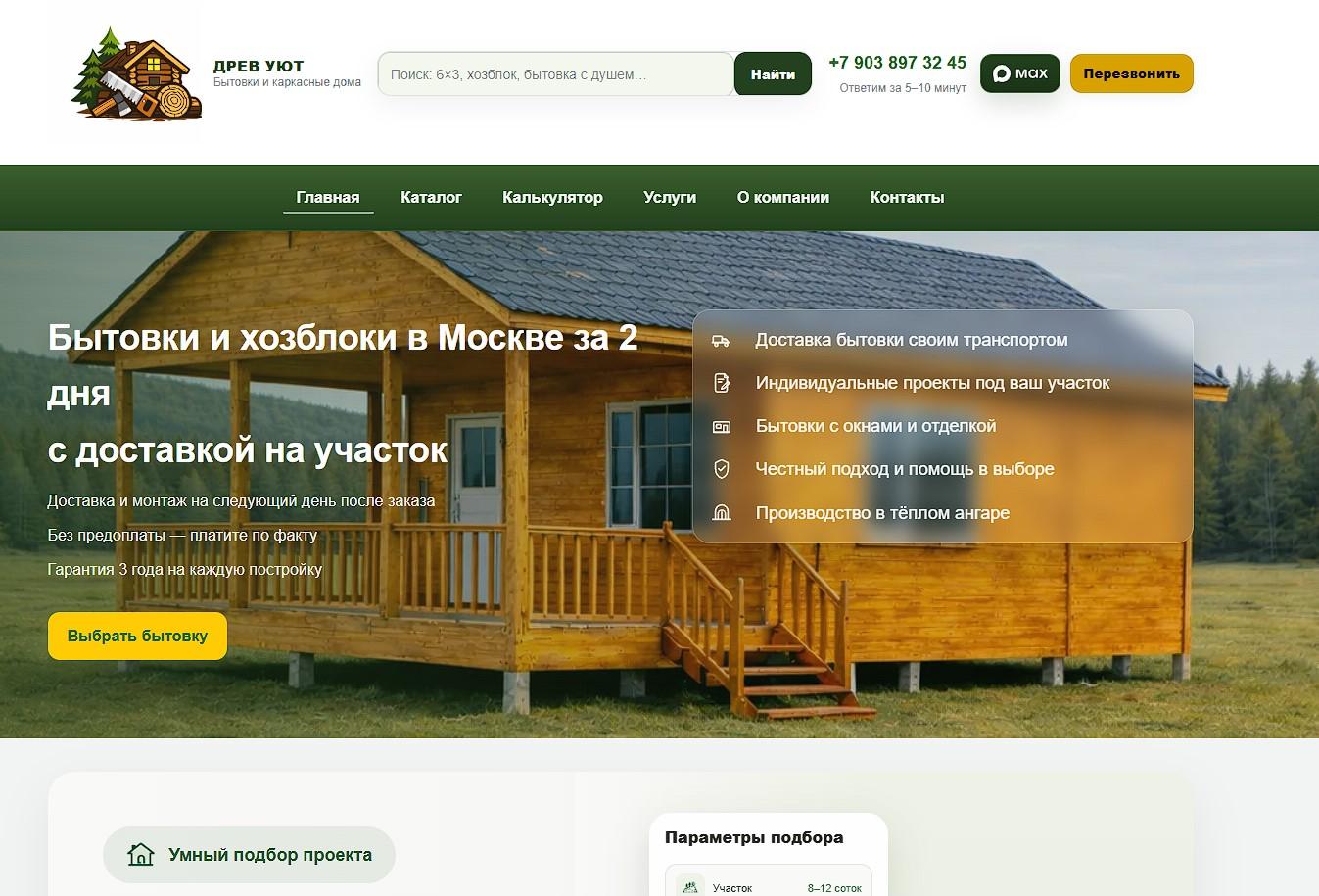Call the number +7 903 897 32 45
The width and height of the screenshot is (1319, 896).
[x=897, y=62]
